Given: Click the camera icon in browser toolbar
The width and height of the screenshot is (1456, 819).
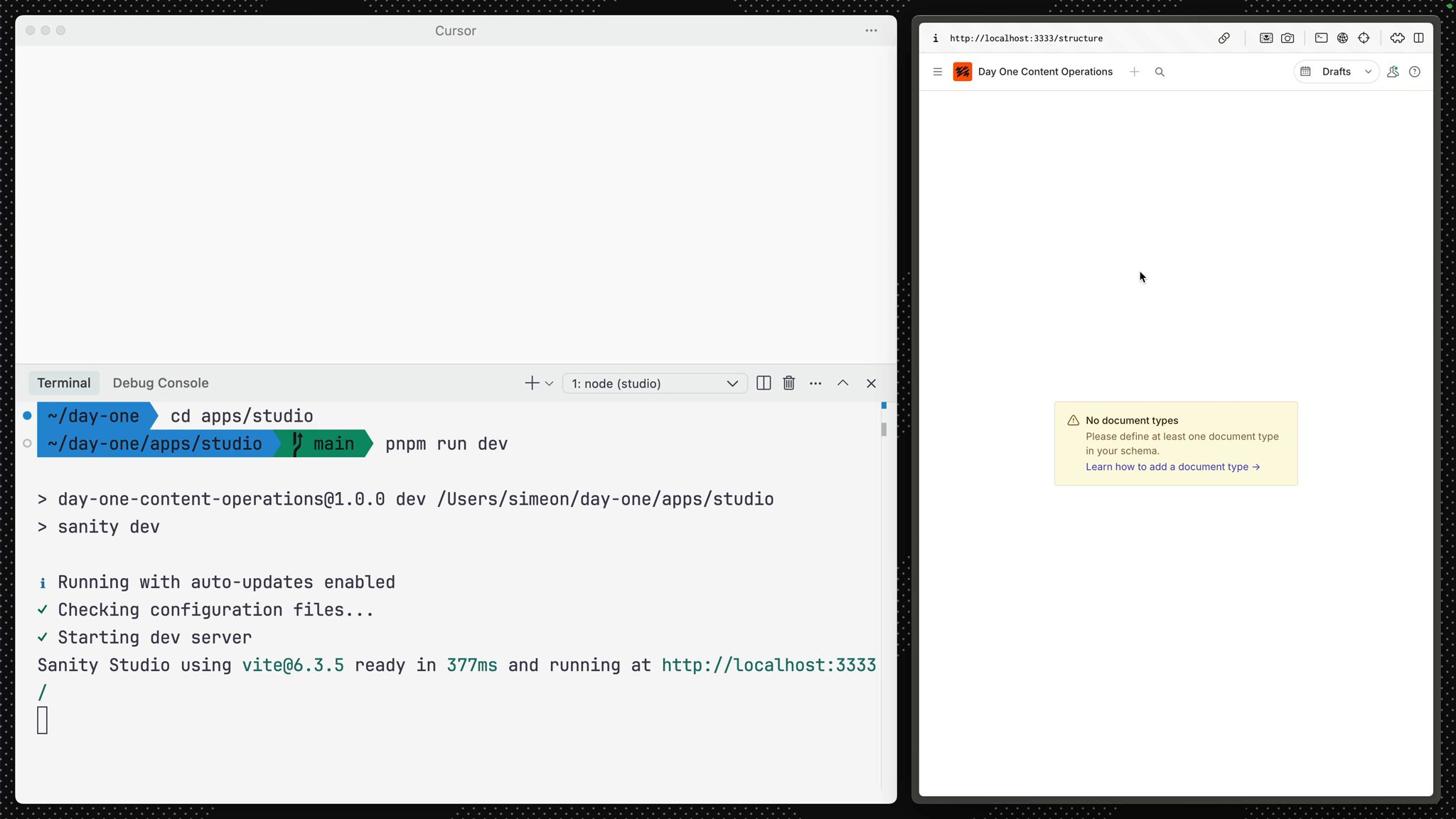Looking at the screenshot, I should [1288, 38].
